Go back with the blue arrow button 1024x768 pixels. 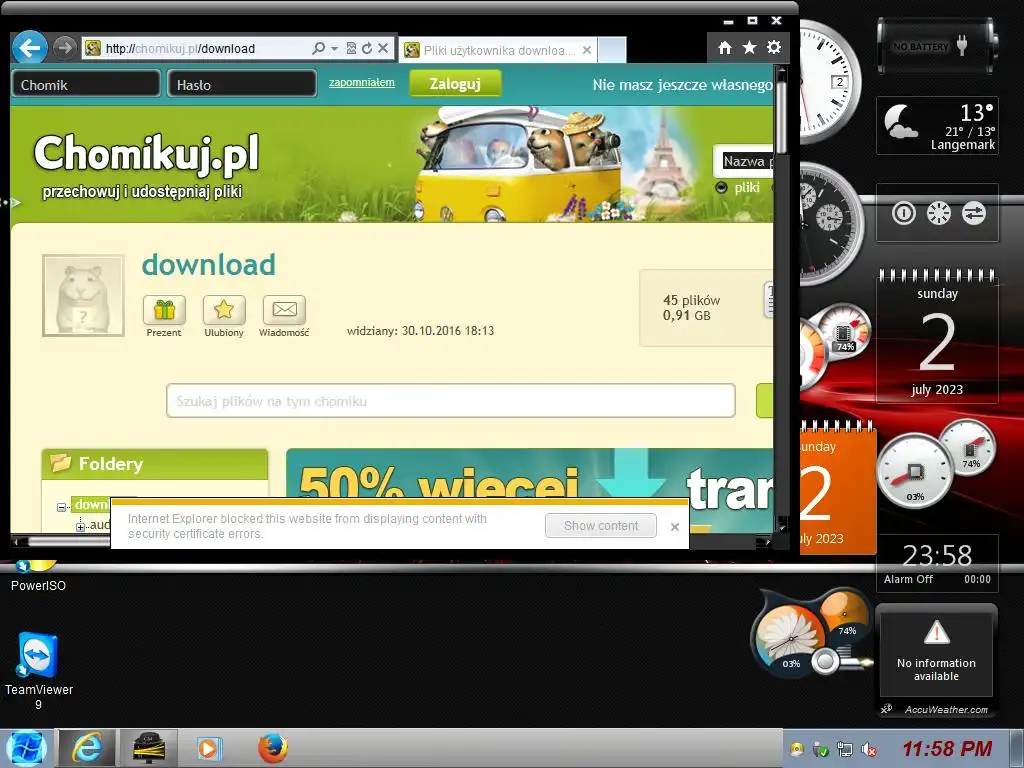(29, 48)
